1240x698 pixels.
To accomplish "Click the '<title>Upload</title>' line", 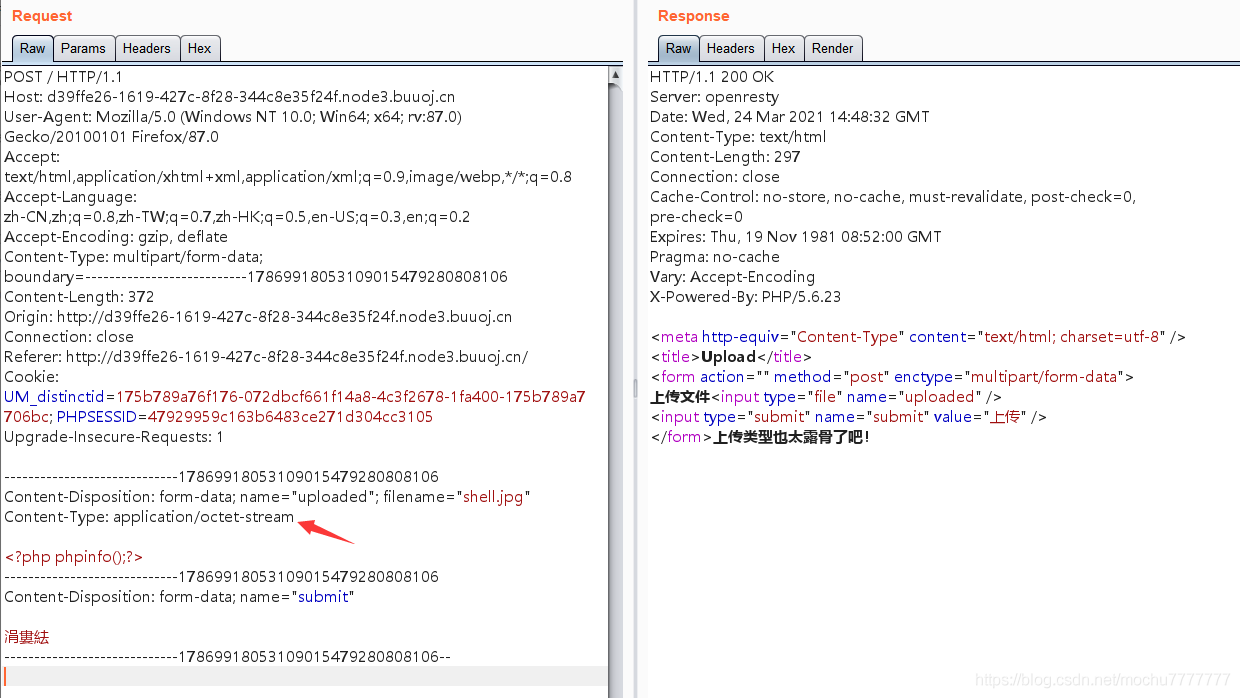I will click(731, 357).
